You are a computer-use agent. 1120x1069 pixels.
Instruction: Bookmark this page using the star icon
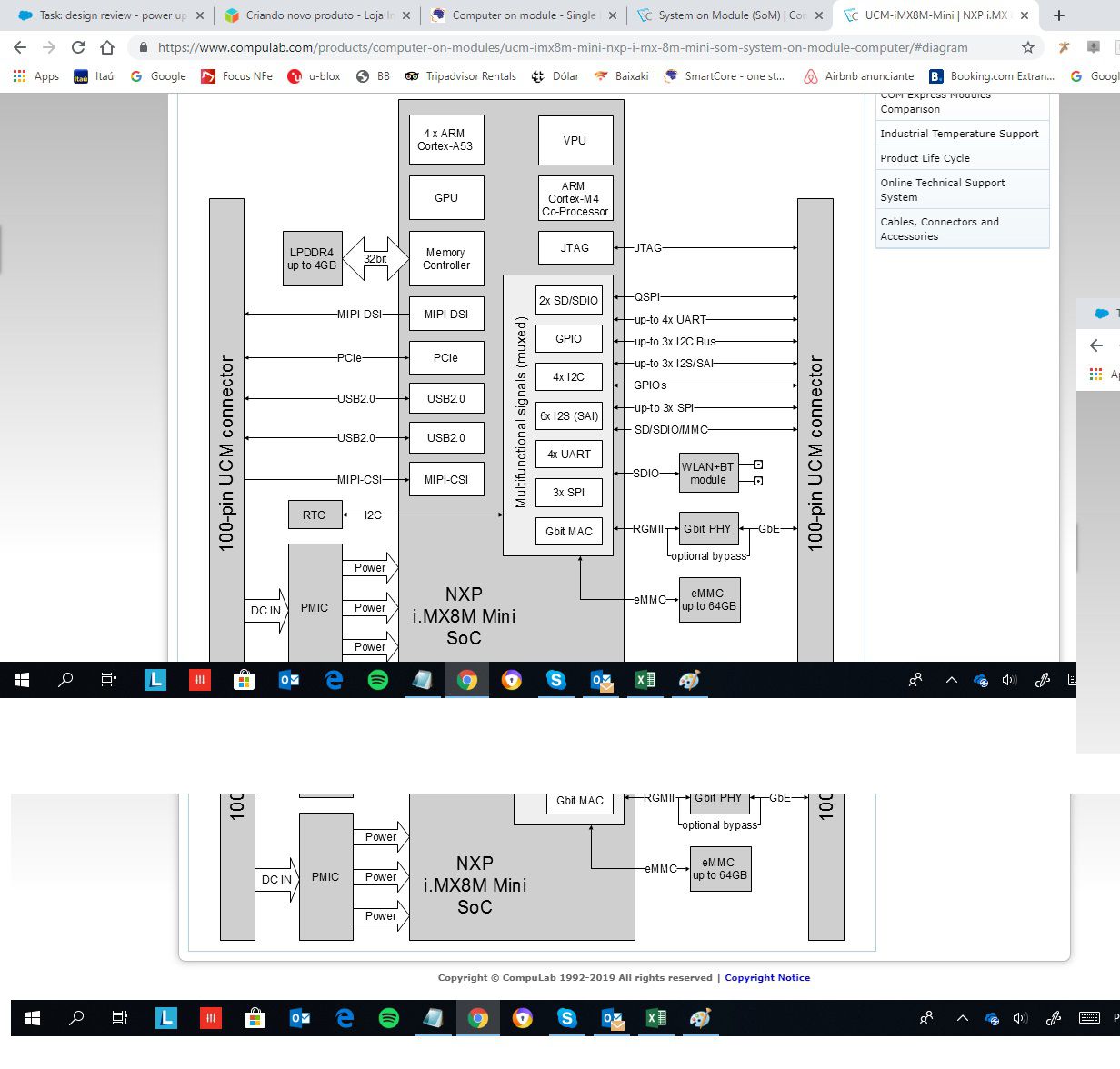tap(1026, 47)
